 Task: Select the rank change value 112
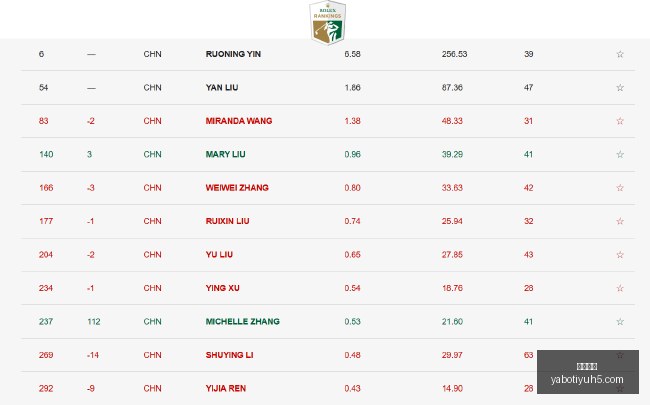[x=94, y=321]
